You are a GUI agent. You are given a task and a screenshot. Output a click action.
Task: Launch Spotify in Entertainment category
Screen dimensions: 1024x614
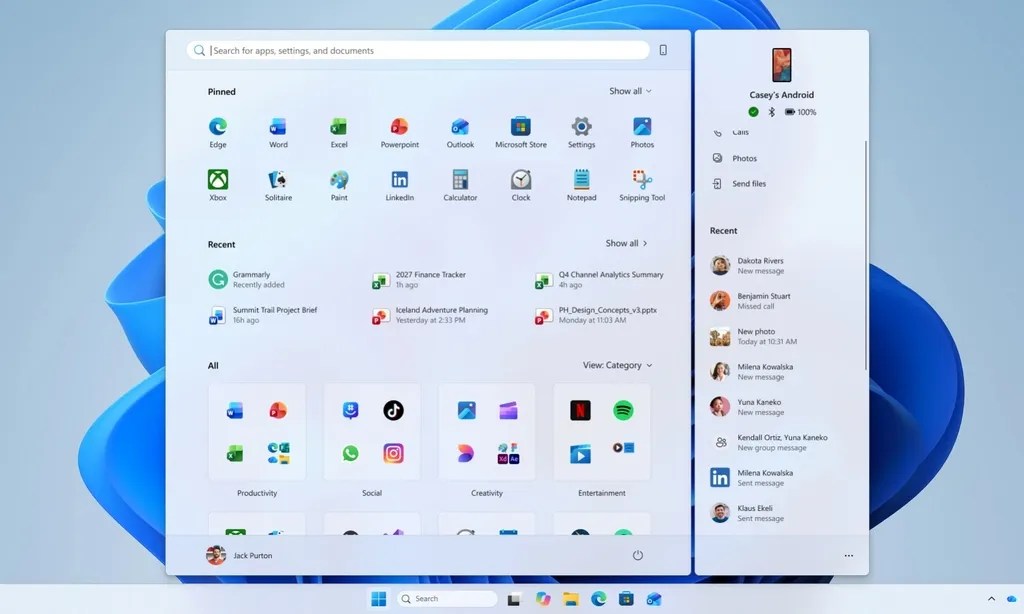(623, 410)
